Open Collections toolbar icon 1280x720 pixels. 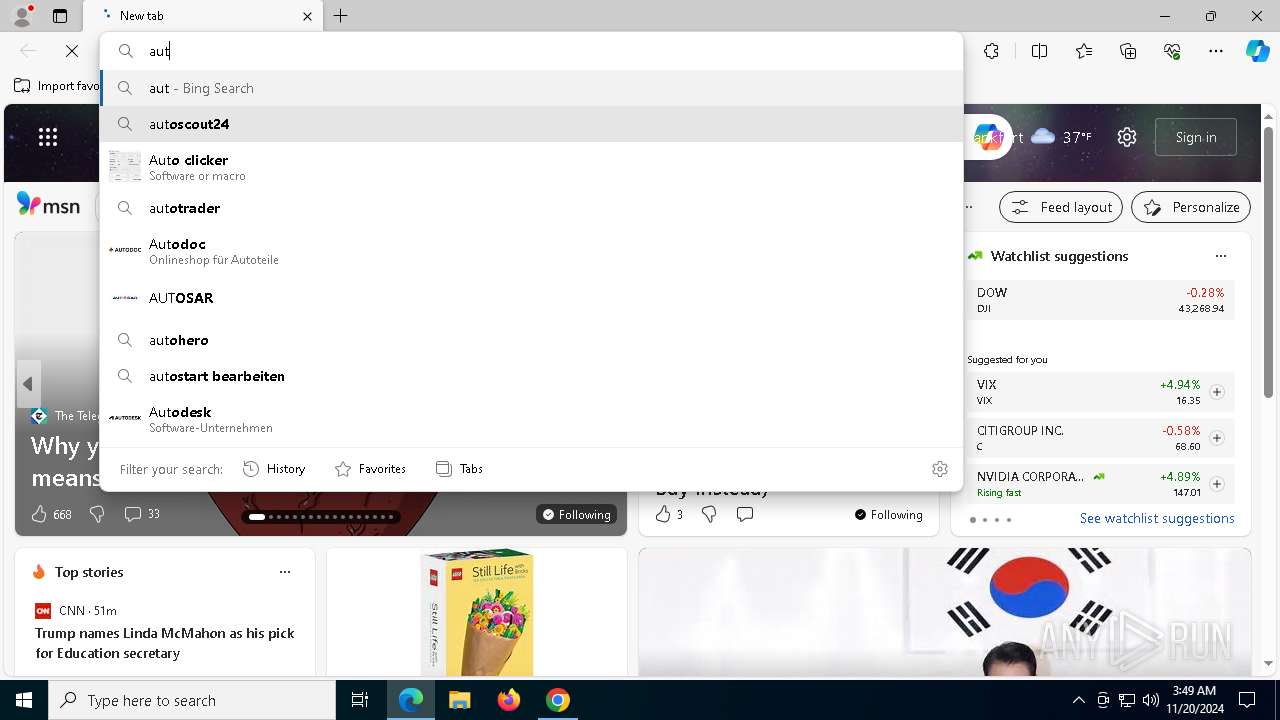1128,51
